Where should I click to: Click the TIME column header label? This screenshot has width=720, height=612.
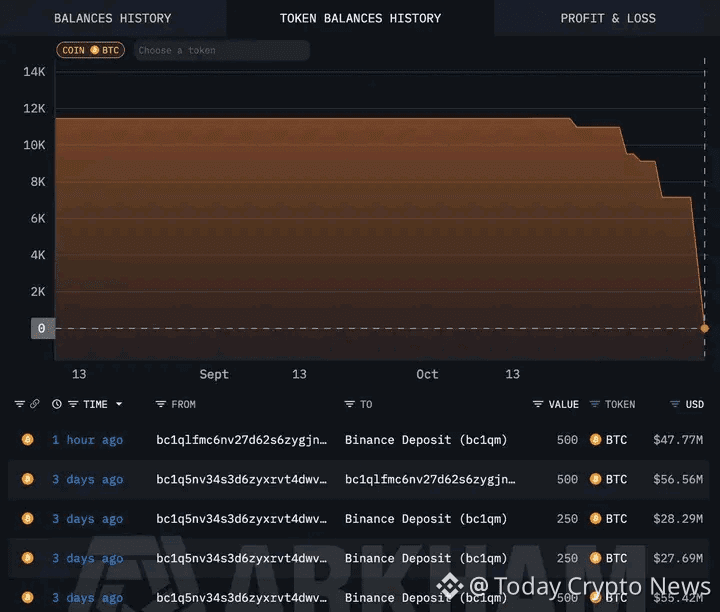click(x=96, y=404)
